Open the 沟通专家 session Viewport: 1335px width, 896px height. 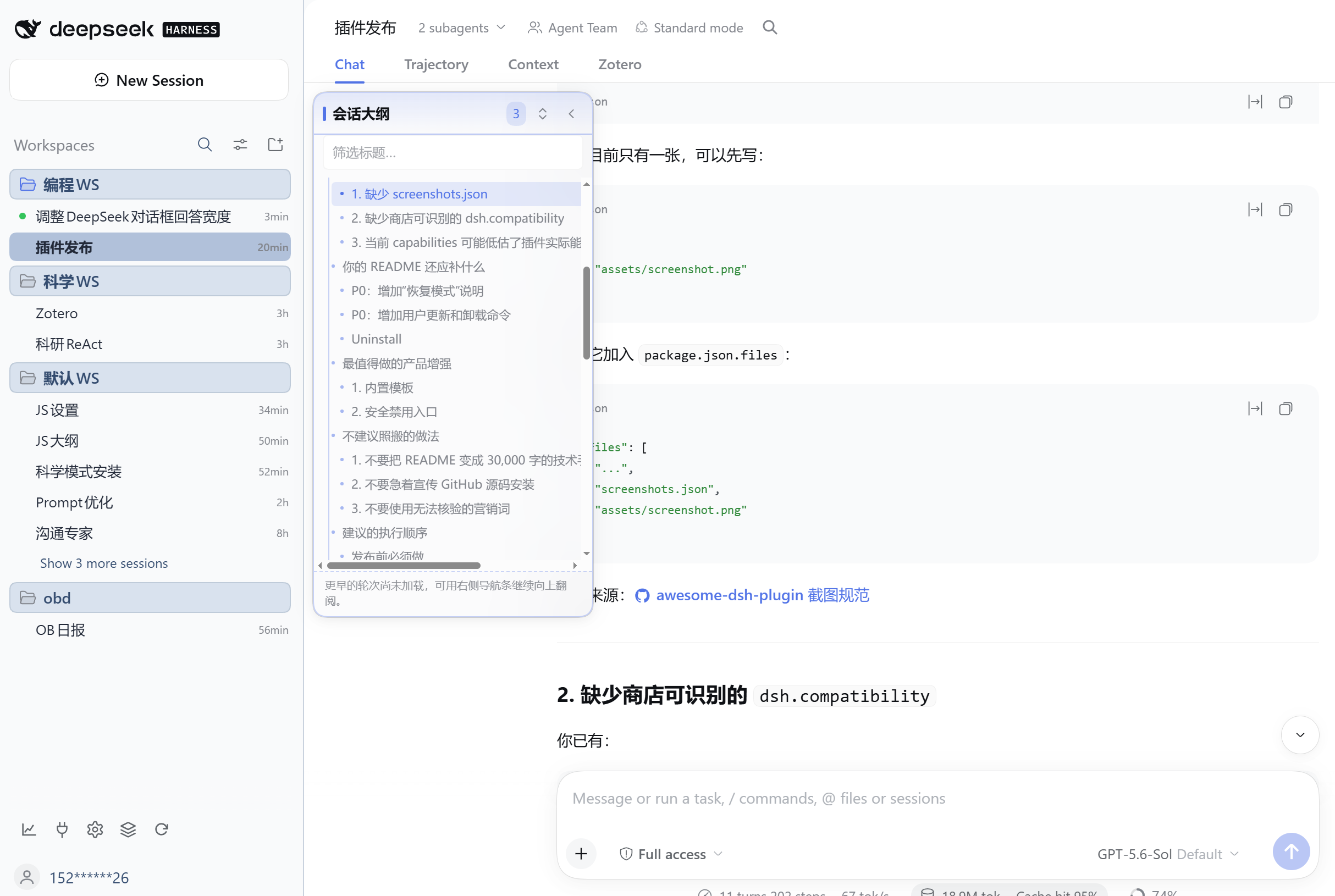150,533
